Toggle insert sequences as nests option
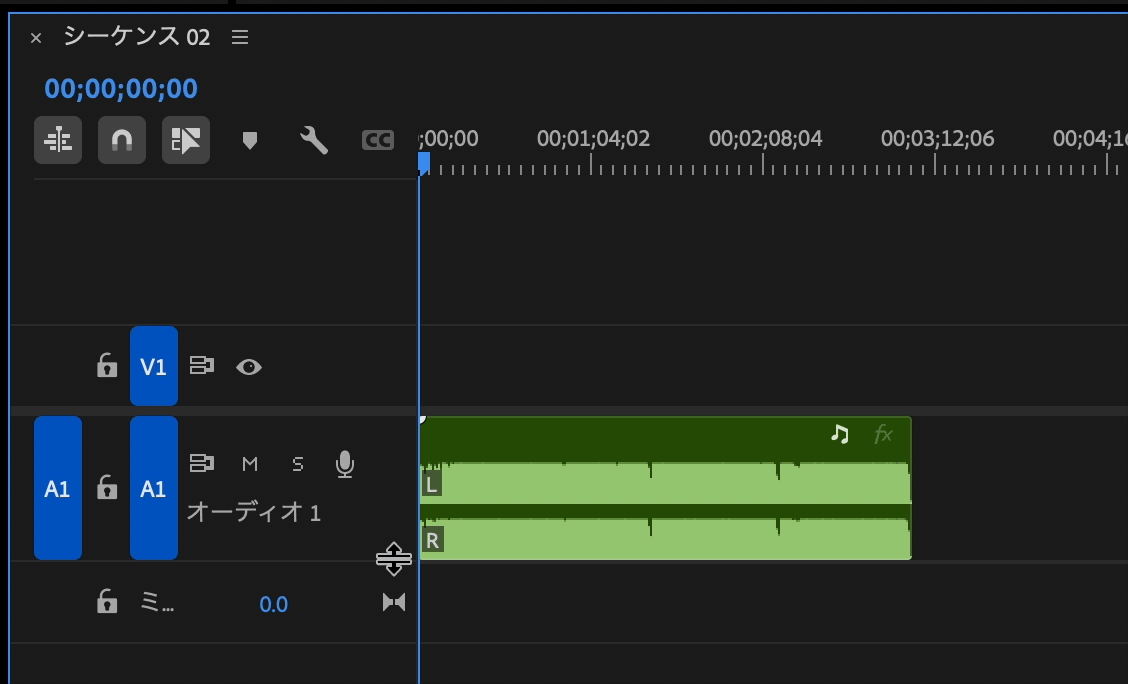 point(58,140)
